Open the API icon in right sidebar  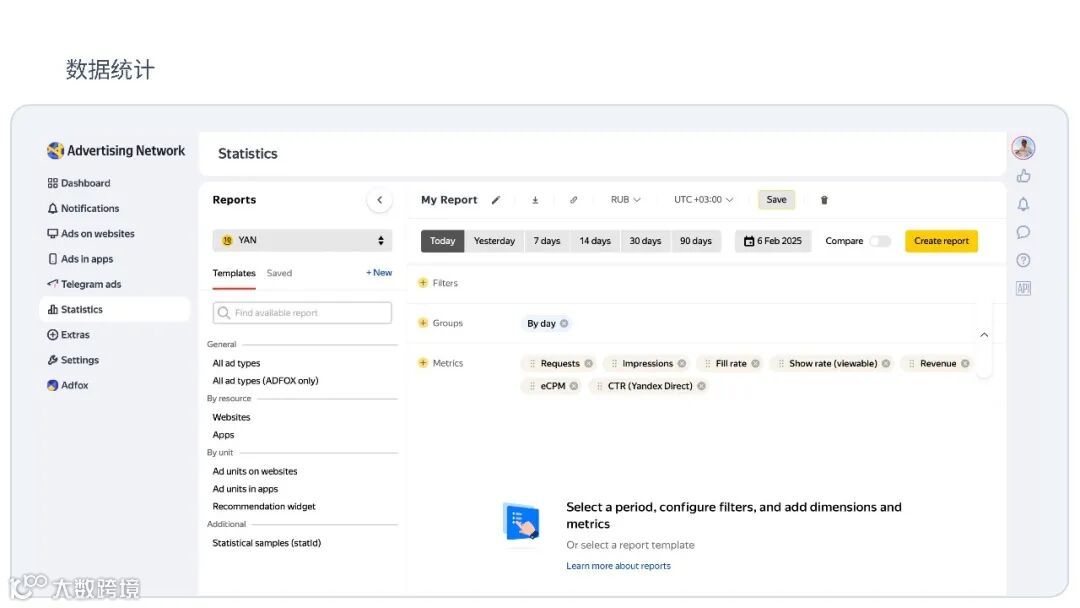click(x=1024, y=289)
